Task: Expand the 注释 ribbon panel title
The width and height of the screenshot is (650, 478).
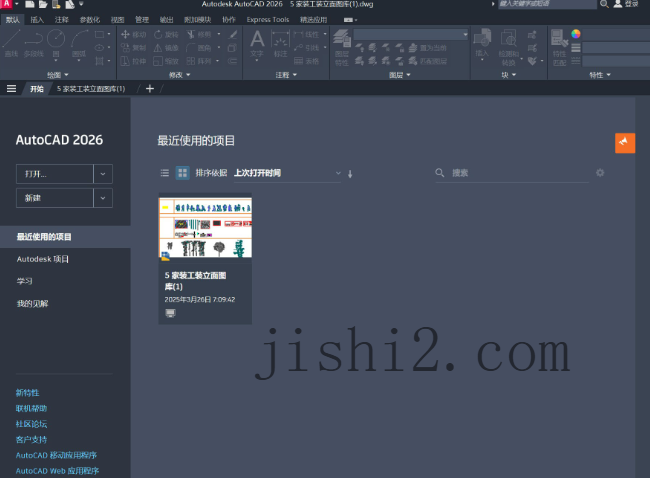Action: (286, 75)
